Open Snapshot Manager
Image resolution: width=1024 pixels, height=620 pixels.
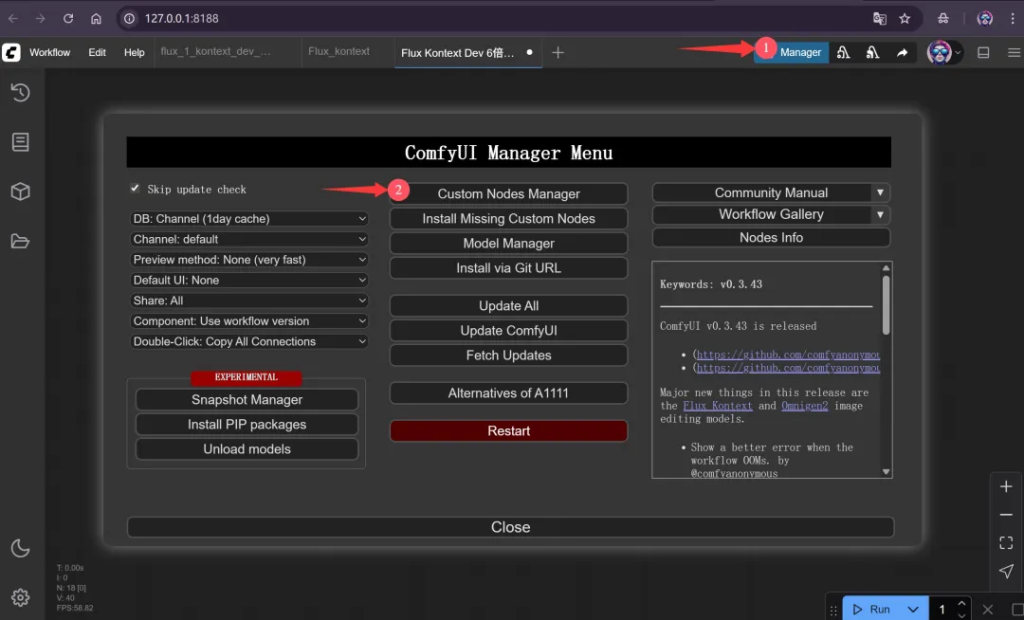(x=247, y=400)
